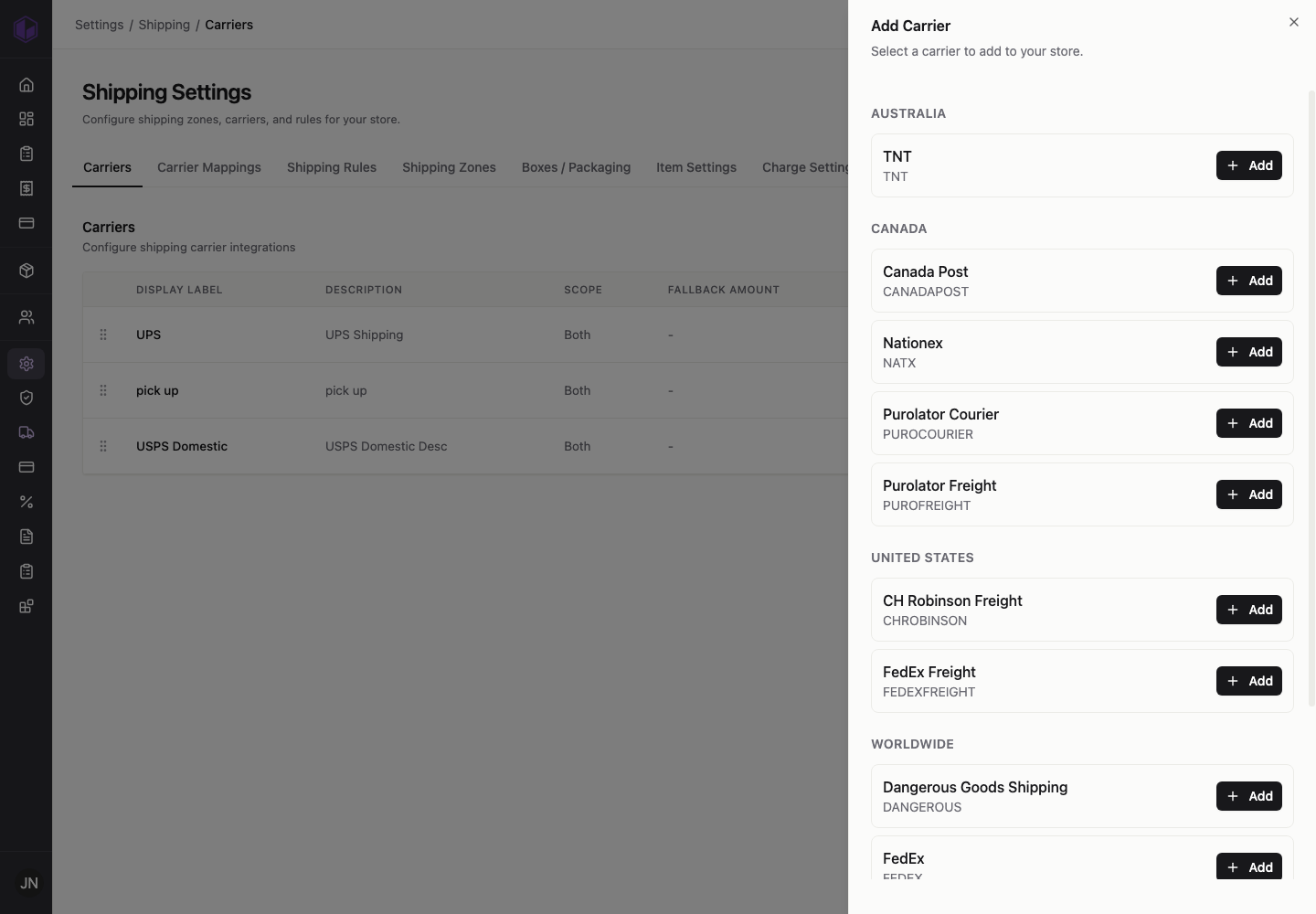
Task: Open the customers people icon in sidebar
Action: 27,317
